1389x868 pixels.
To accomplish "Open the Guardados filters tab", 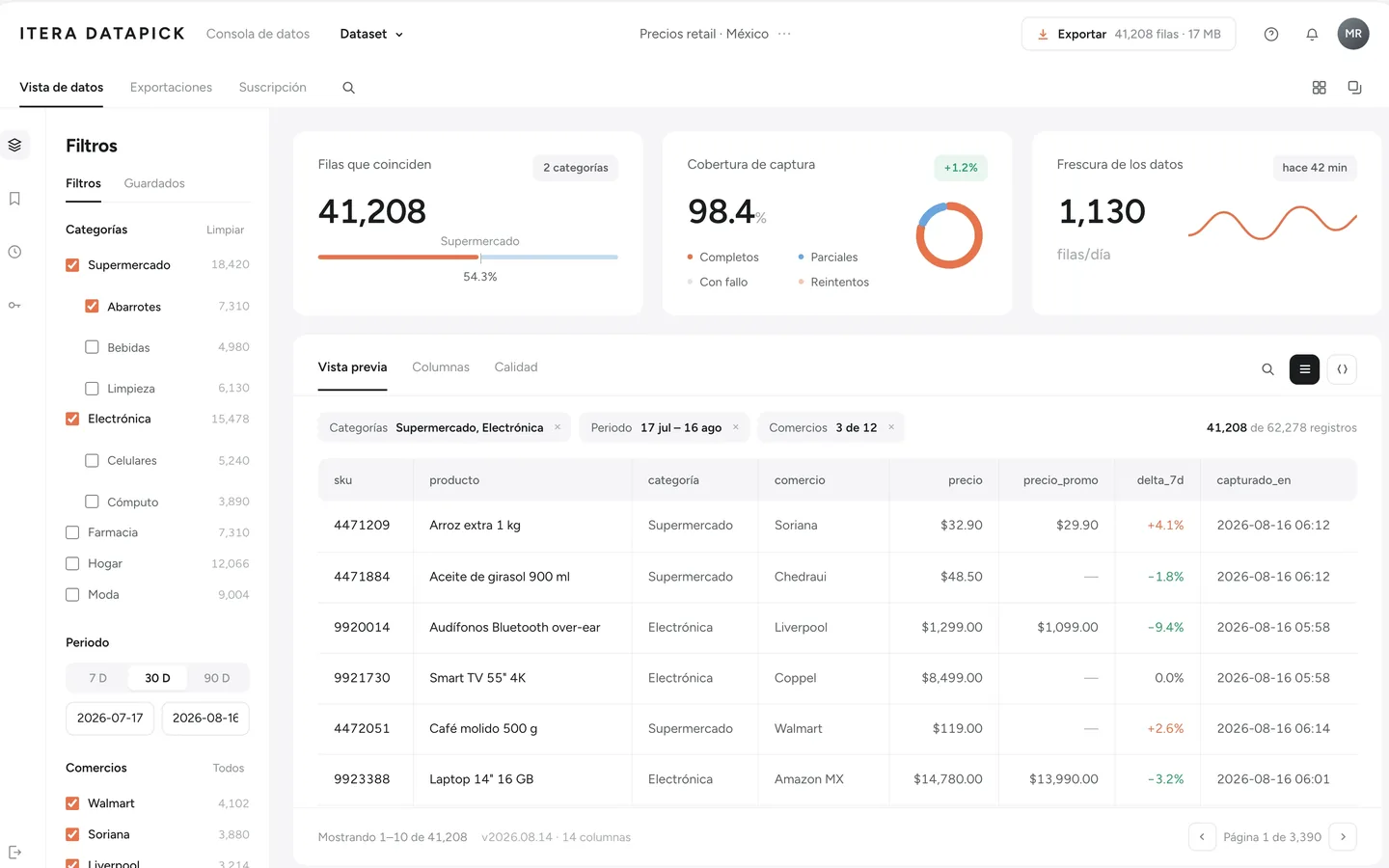I will pos(154,183).
